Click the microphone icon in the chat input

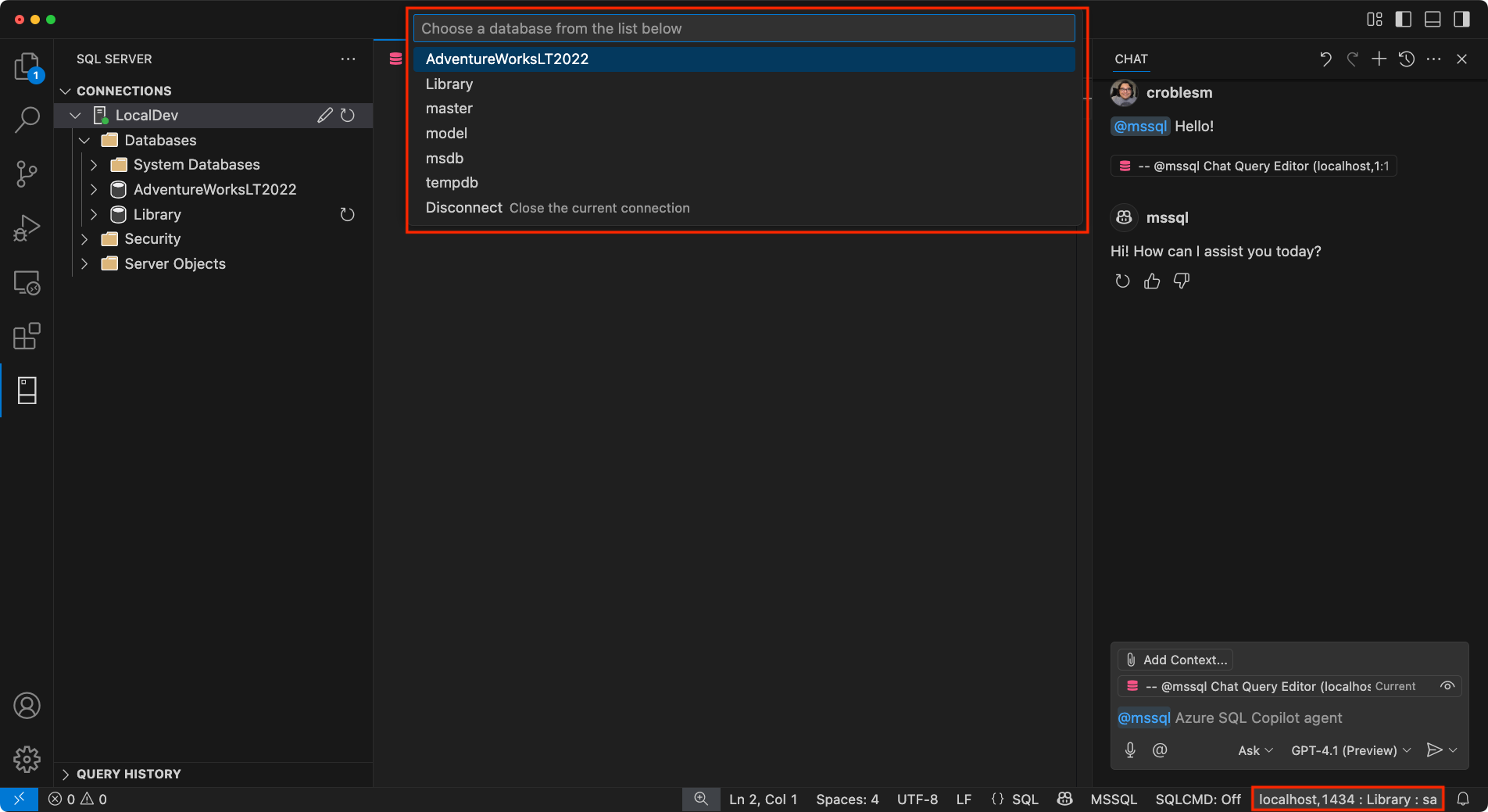click(x=1129, y=749)
